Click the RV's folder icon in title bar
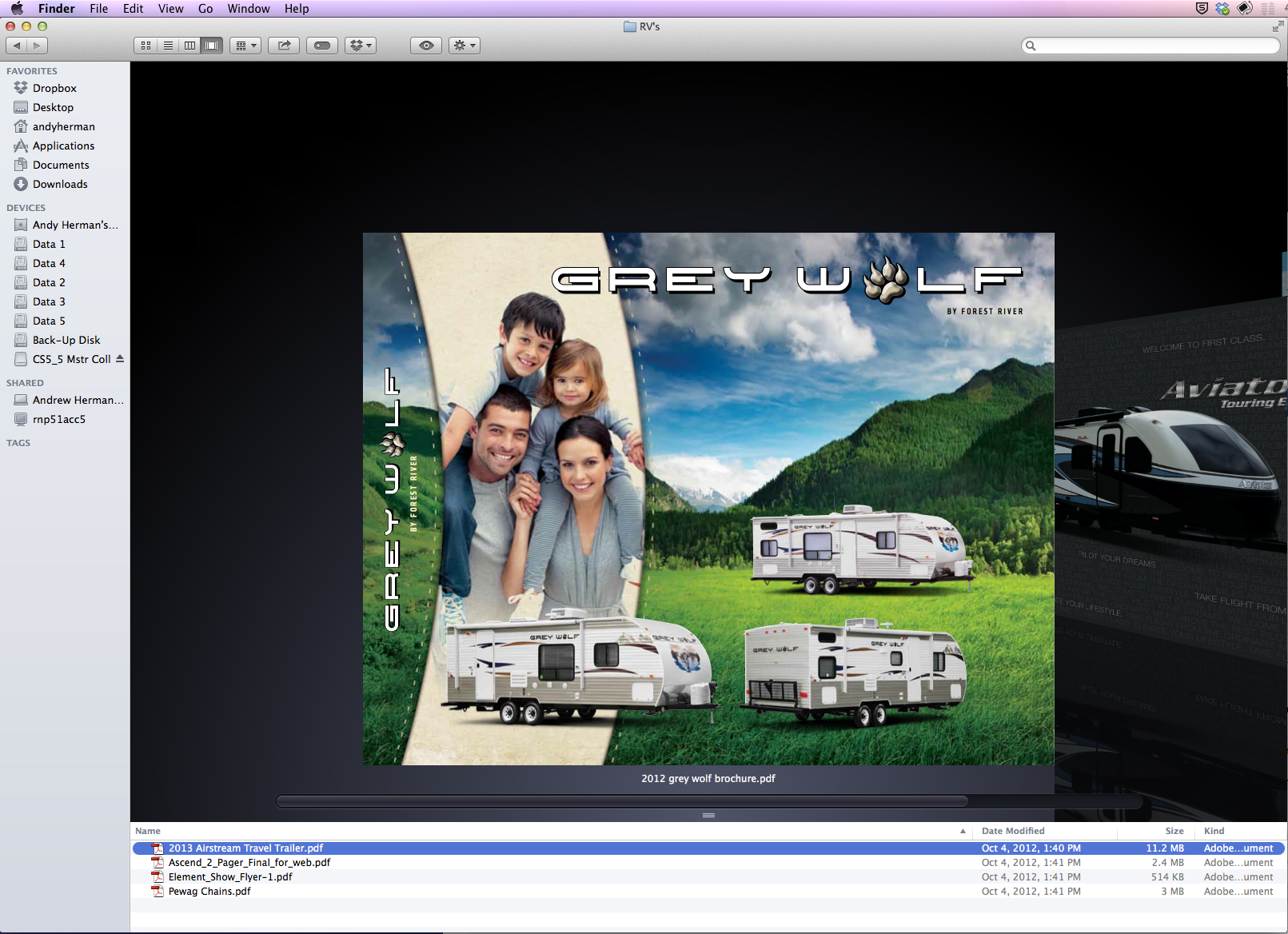 630,26
